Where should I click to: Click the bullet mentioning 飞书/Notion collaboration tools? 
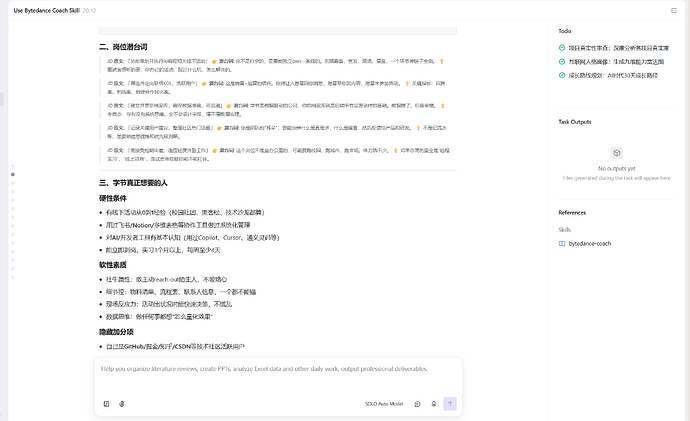click(178, 225)
